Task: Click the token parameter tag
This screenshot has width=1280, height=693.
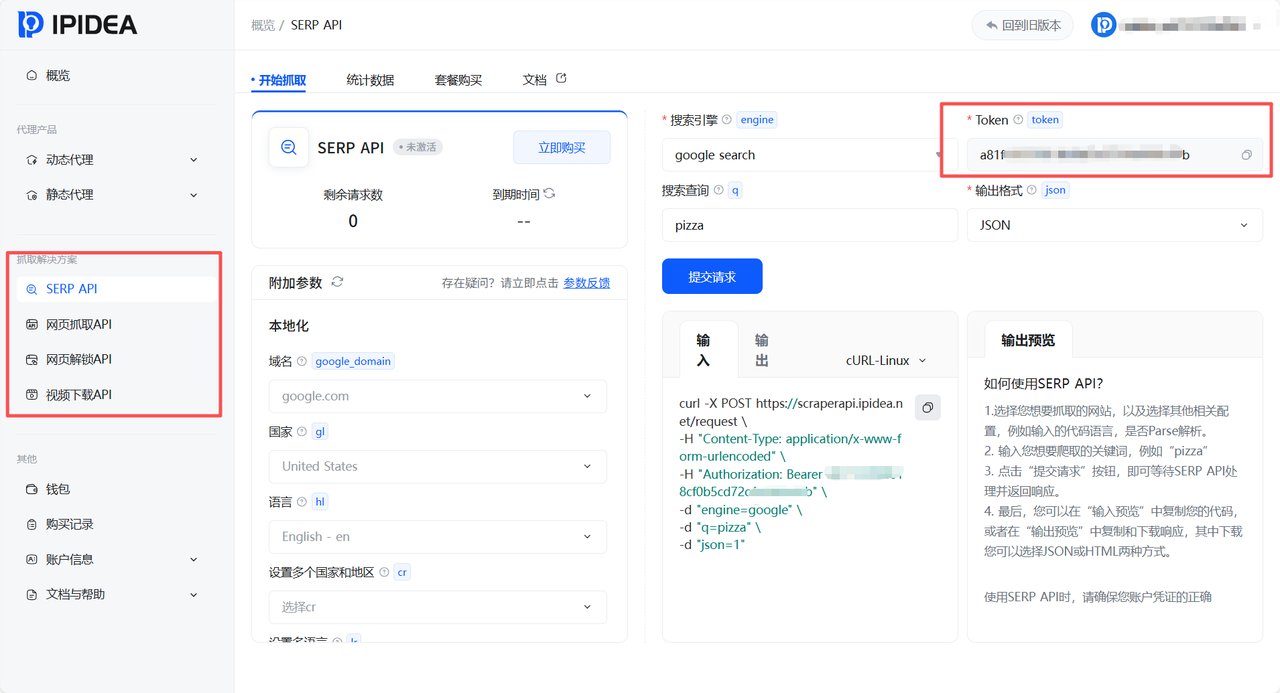Action: tap(1045, 119)
